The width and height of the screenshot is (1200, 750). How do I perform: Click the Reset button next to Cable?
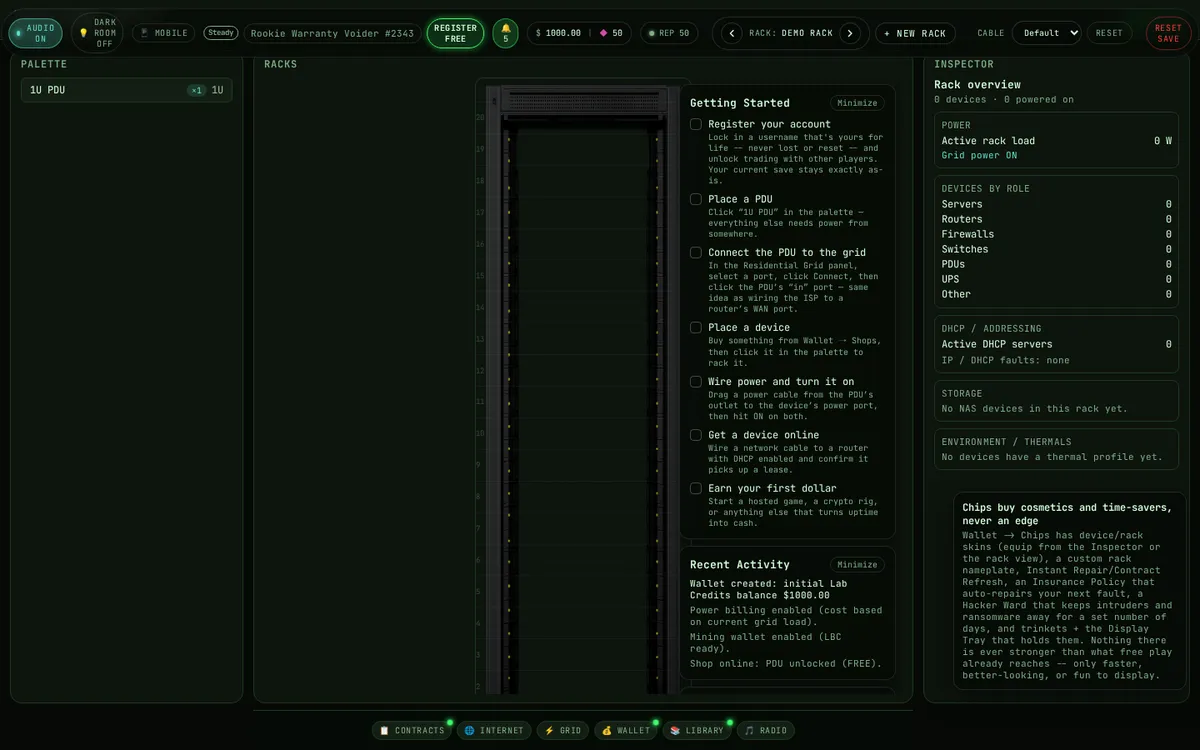1109,33
